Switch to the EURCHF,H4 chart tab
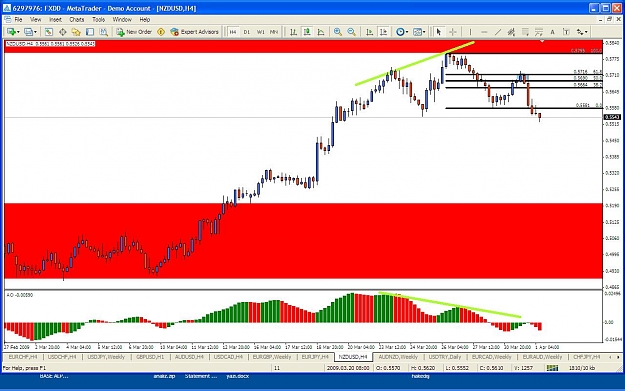Screen dimensions: 625x391 click(23, 357)
